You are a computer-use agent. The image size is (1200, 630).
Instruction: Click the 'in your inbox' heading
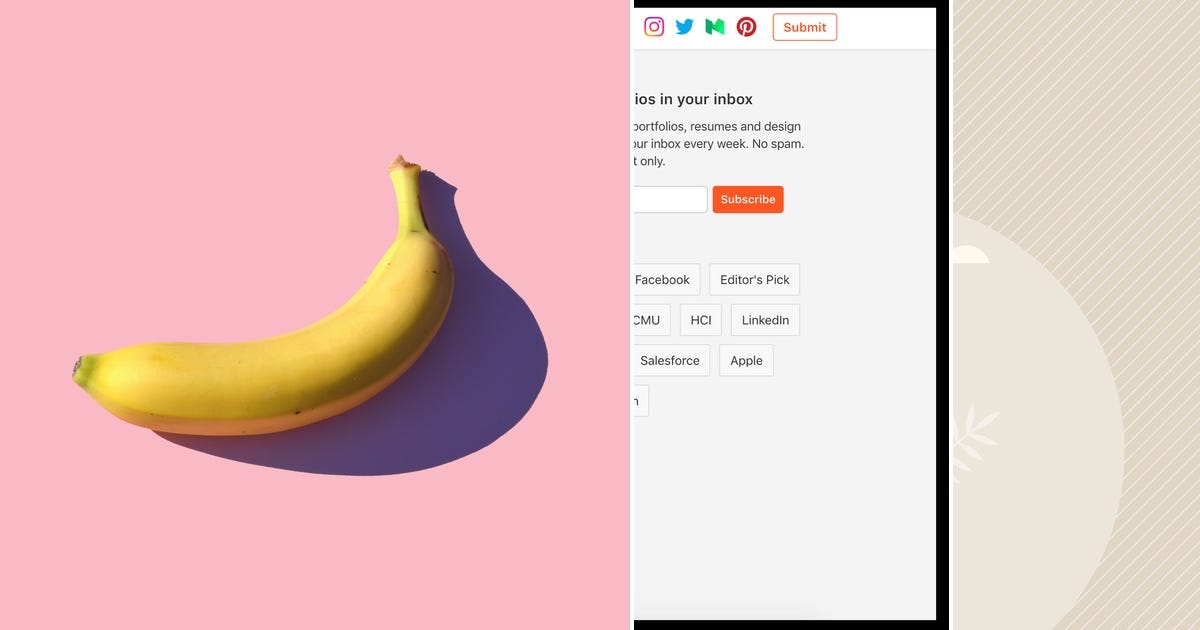[693, 99]
